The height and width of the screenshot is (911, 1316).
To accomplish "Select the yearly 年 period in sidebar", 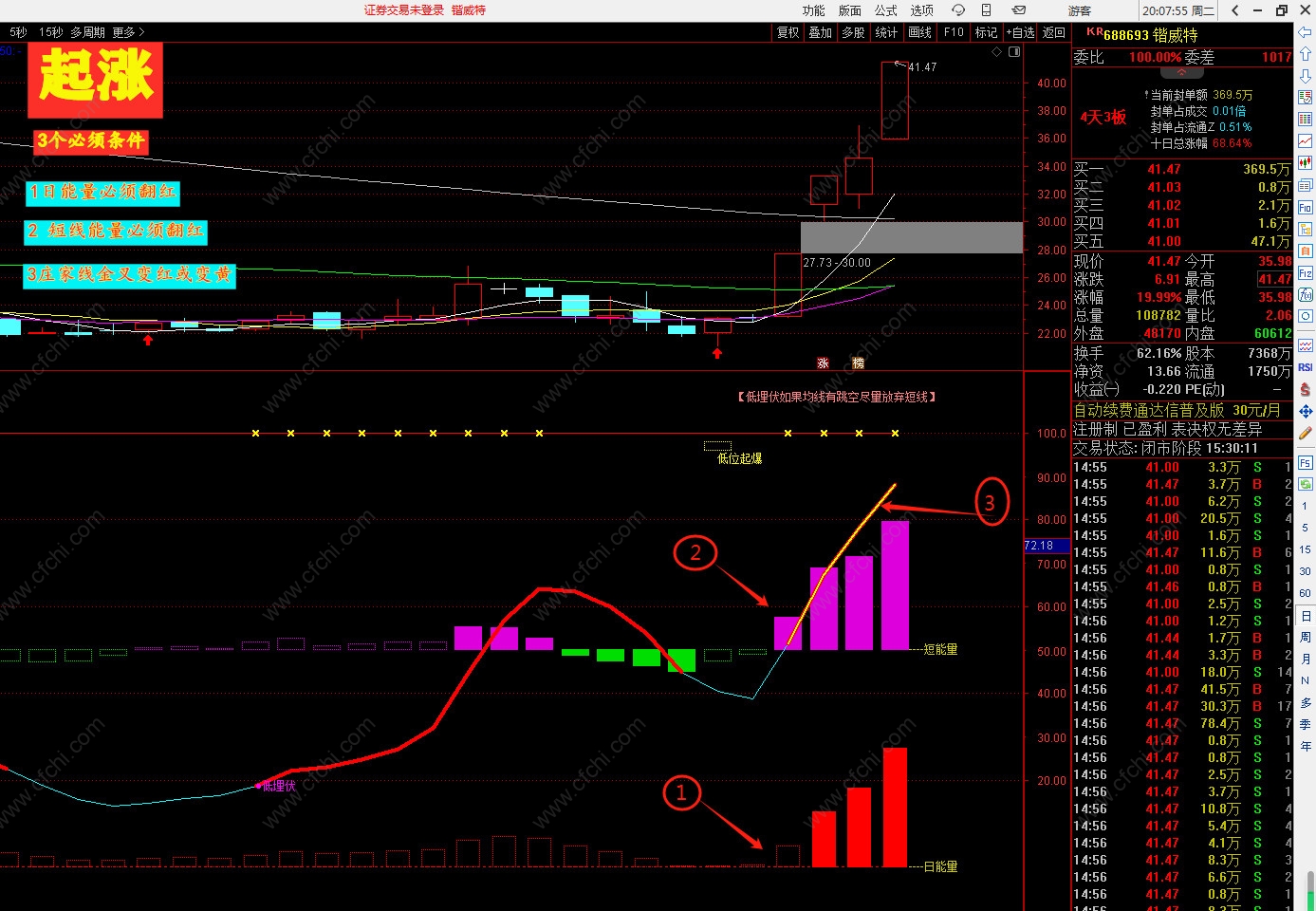I will tap(1306, 746).
